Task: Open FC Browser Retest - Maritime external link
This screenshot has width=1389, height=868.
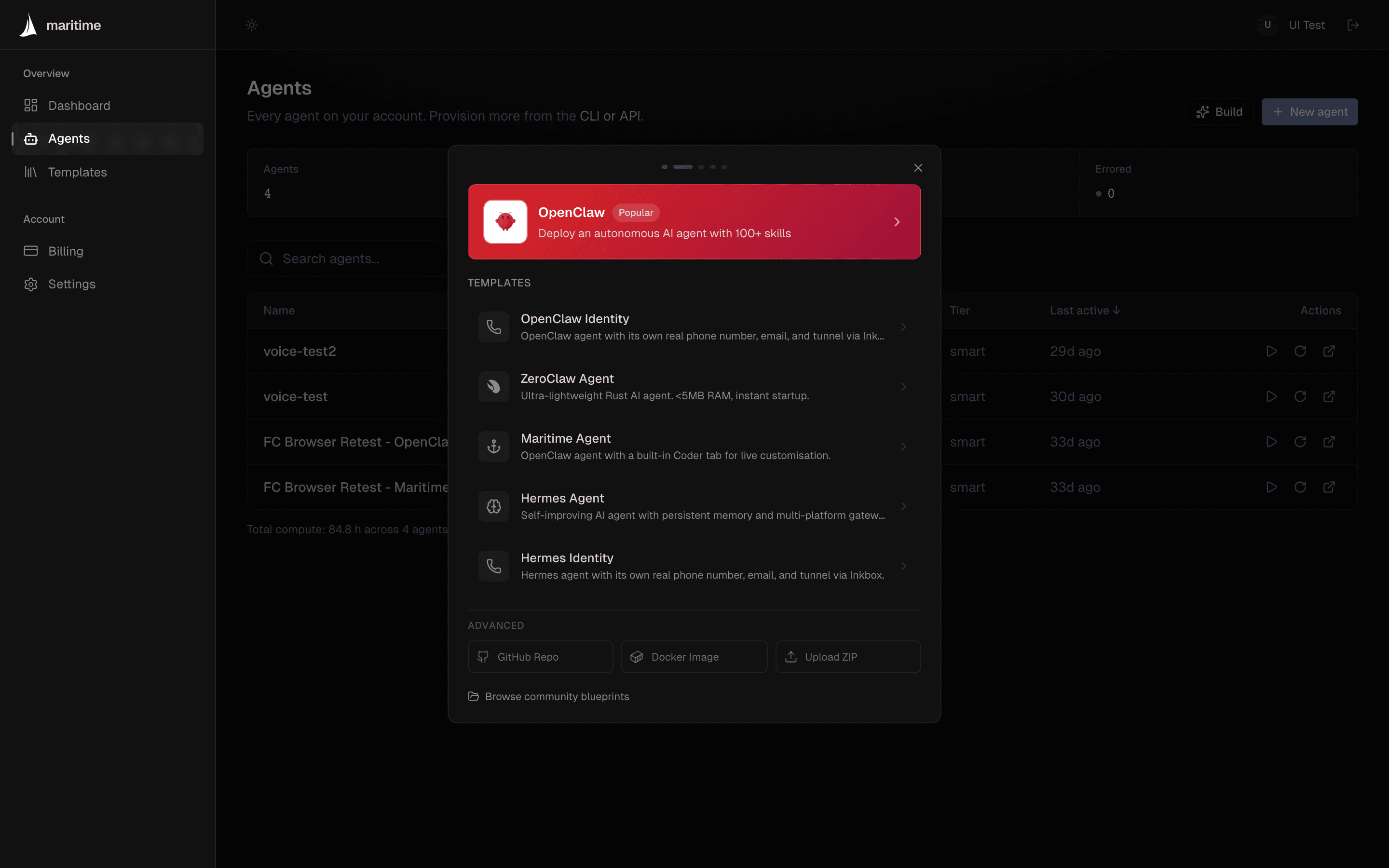Action: coord(1329,487)
